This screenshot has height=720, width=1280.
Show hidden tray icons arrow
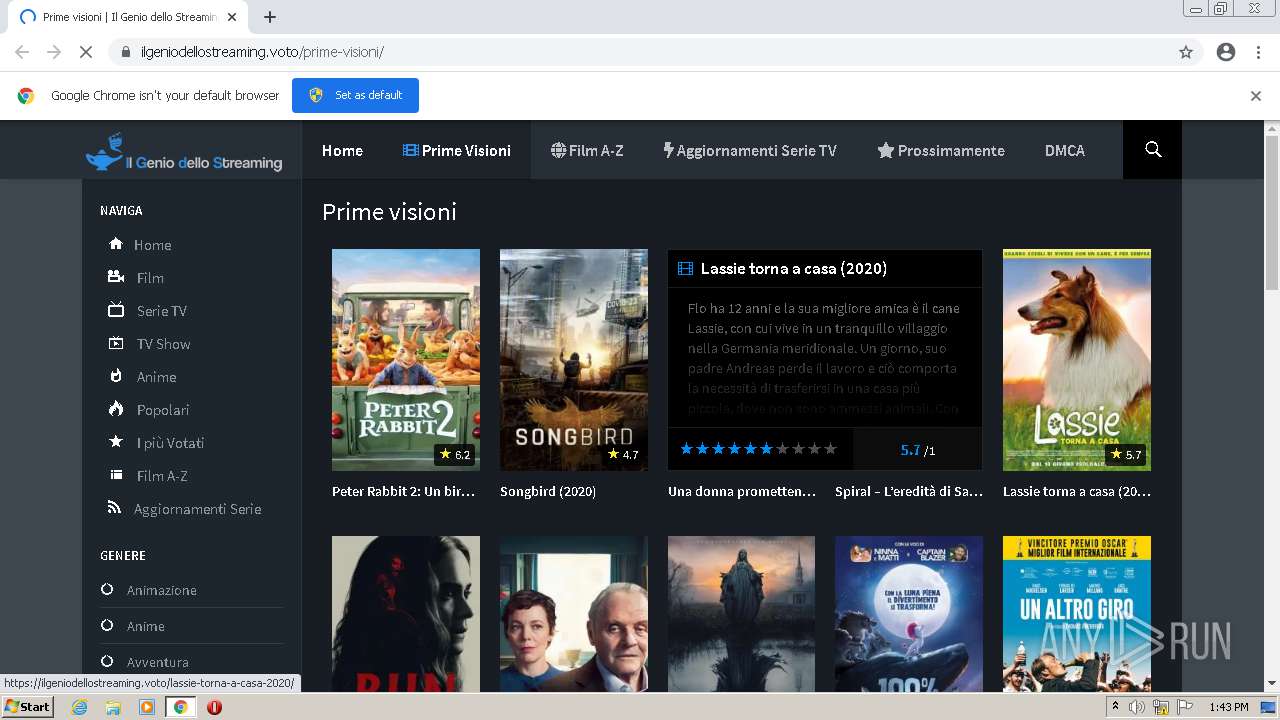tap(1115, 707)
